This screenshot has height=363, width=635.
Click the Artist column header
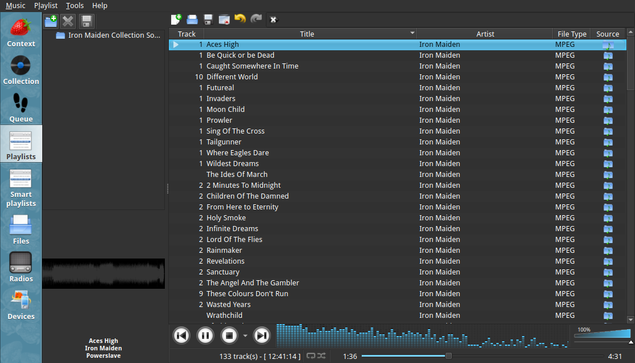pyautogui.click(x=485, y=34)
